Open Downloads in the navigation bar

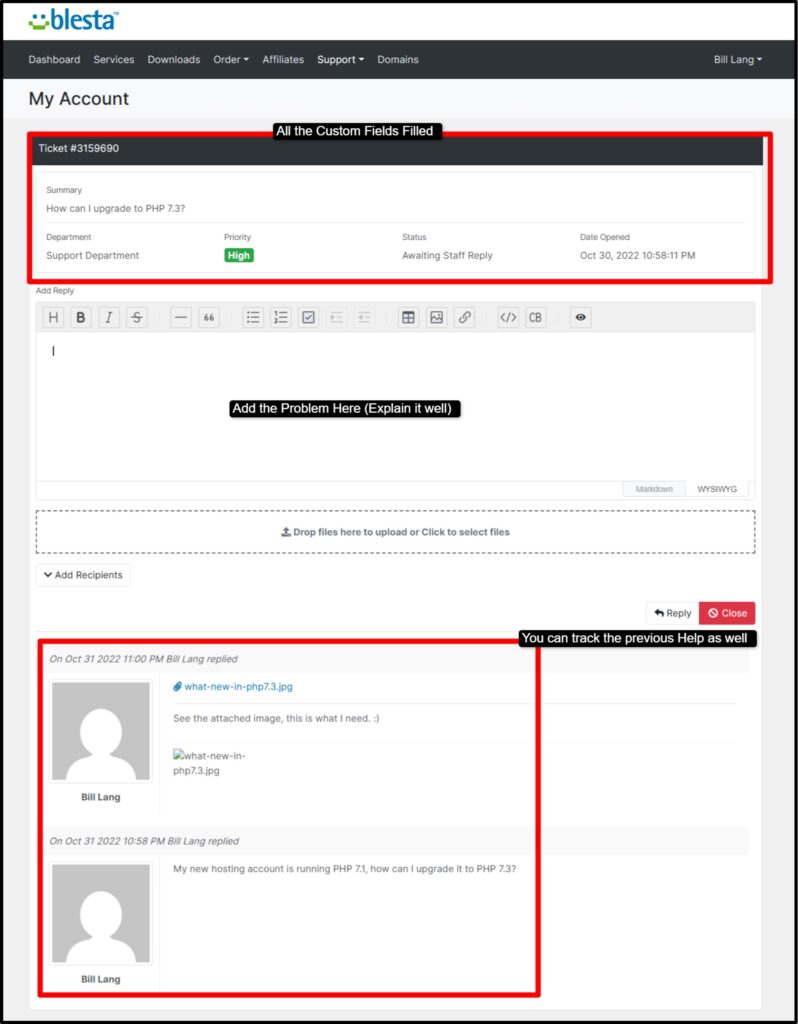174,59
